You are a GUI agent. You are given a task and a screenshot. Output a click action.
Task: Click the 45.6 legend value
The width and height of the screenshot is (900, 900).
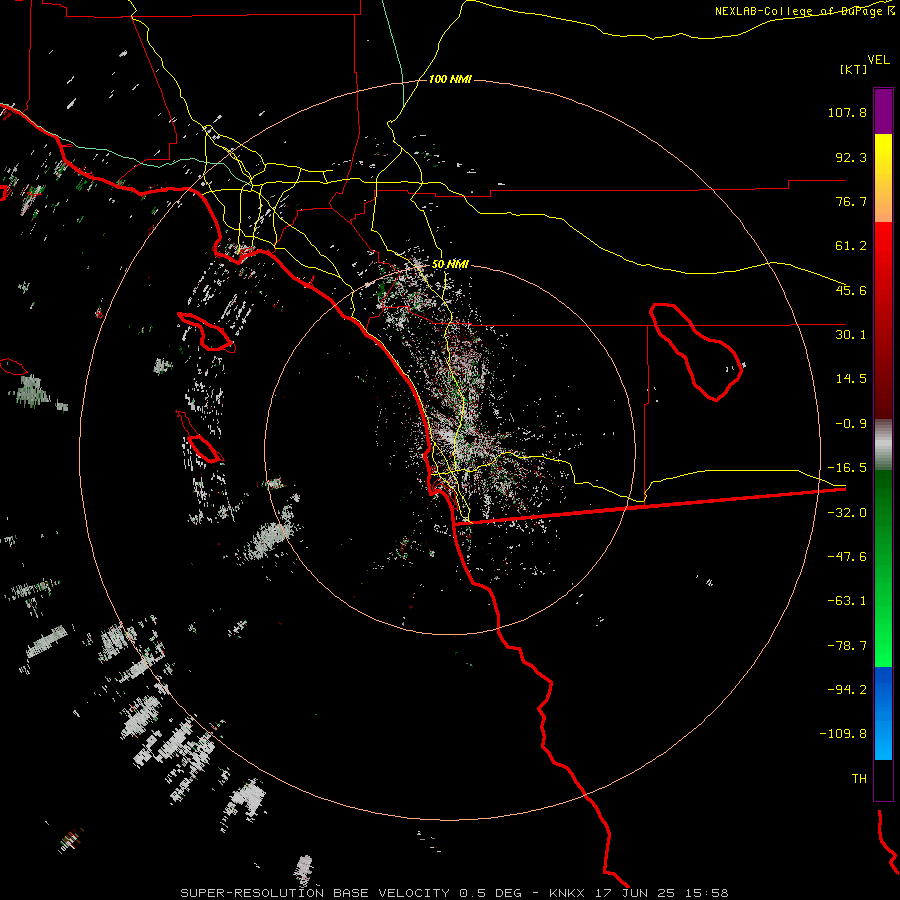(x=851, y=290)
